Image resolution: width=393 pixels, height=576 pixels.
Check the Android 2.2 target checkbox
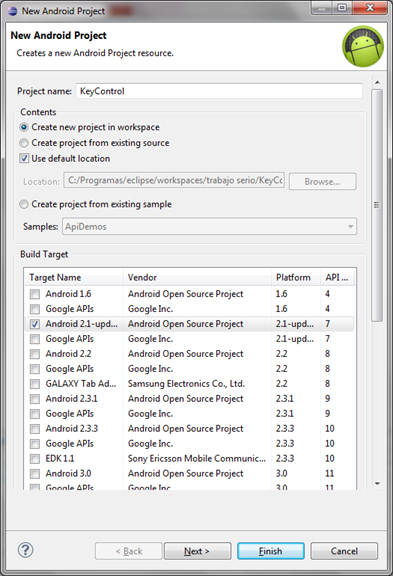coord(35,354)
